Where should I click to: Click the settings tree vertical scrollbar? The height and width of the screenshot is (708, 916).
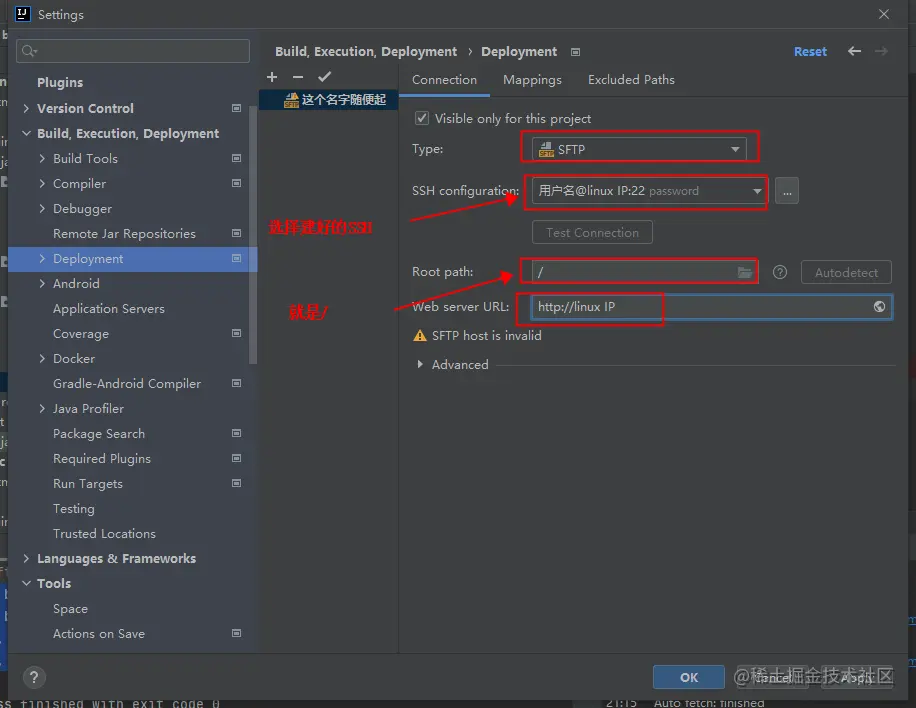(x=253, y=234)
